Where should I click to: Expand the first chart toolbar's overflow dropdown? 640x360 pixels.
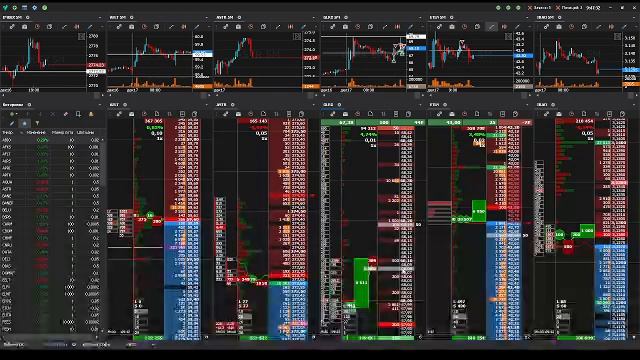pos(102,27)
